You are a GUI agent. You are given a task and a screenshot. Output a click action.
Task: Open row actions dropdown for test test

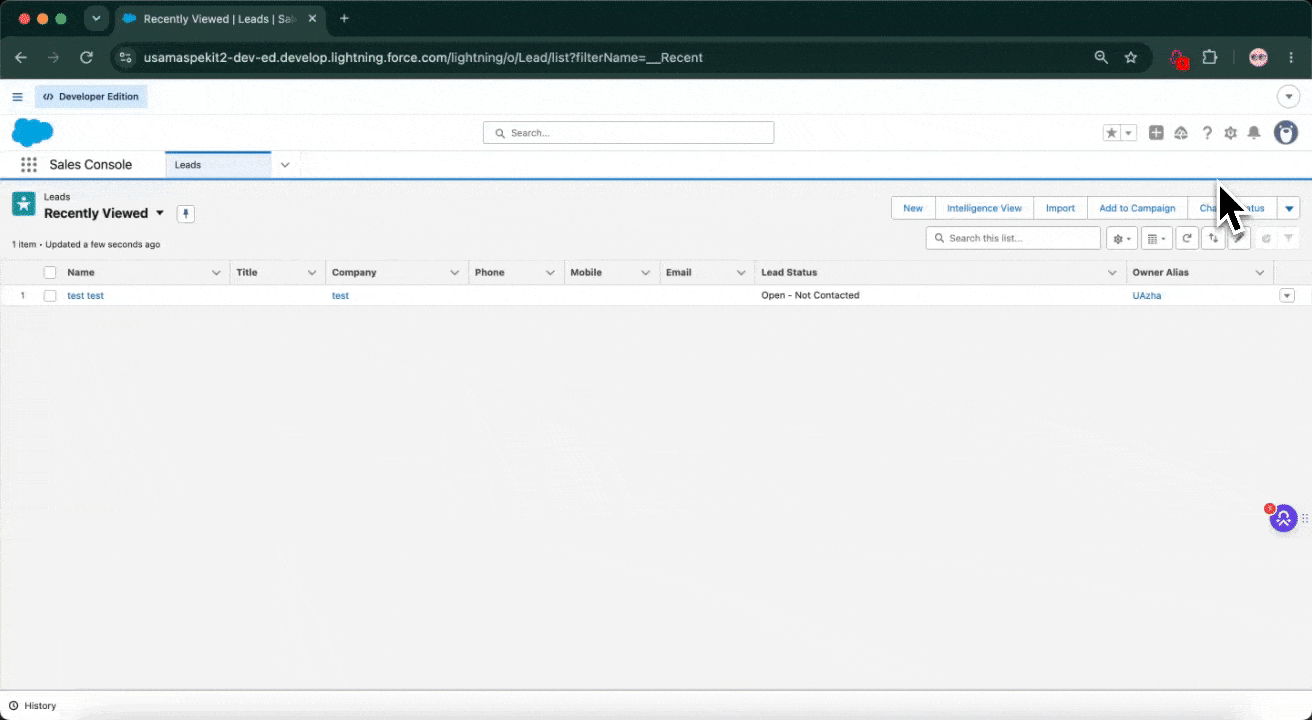[x=1287, y=296]
